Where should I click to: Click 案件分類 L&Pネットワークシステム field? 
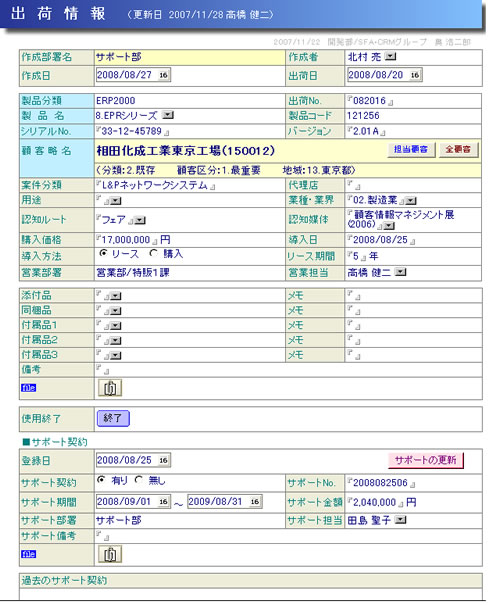click(155, 186)
